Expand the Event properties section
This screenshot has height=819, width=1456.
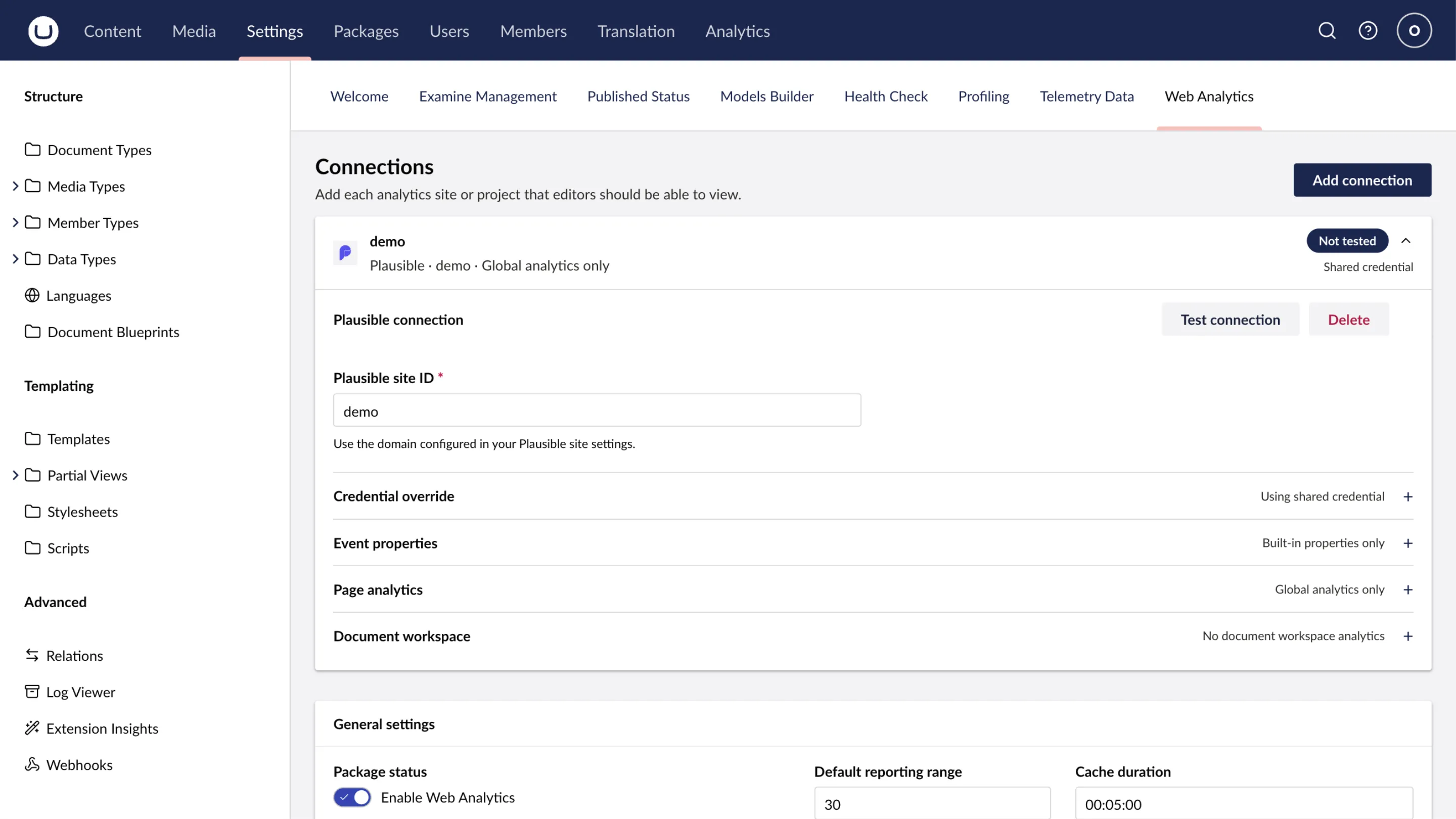(1408, 543)
